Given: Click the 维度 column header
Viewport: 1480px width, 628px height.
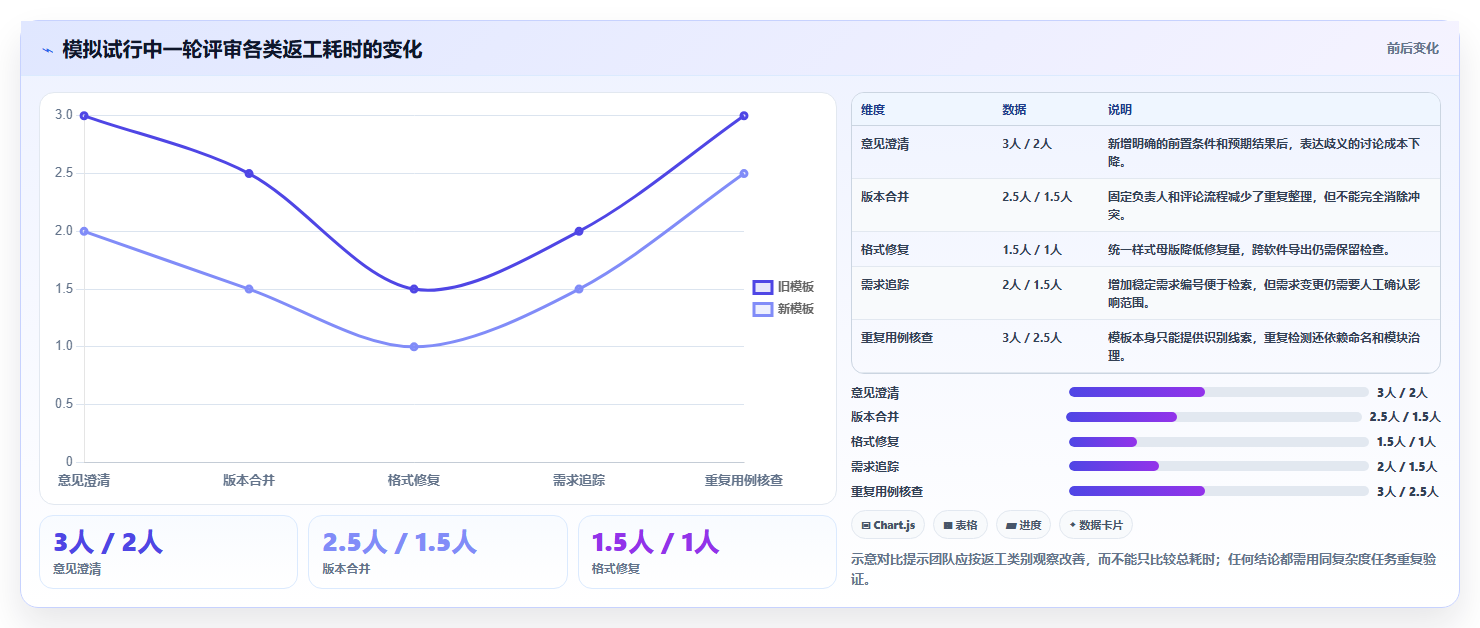Looking at the screenshot, I should [873, 110].
